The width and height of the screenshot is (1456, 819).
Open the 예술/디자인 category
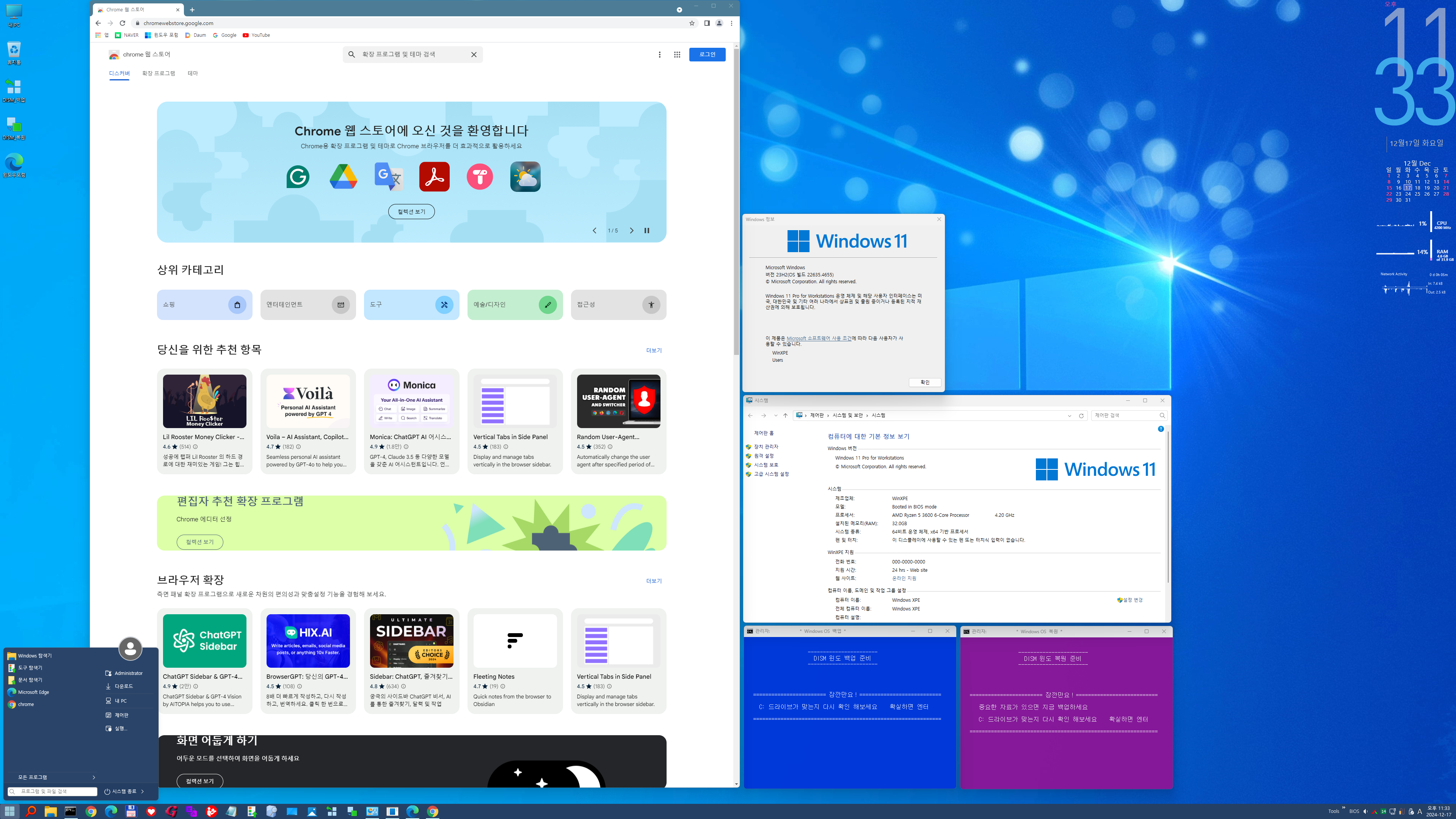click(515, 304)
